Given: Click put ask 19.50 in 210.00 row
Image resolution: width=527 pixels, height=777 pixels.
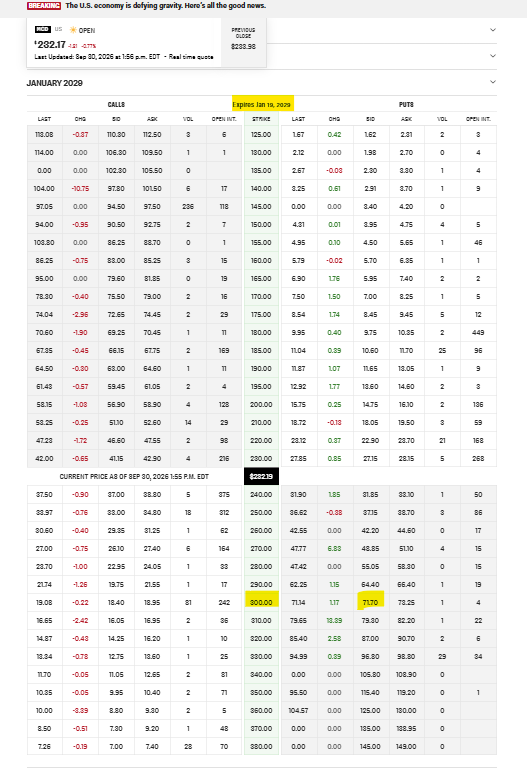Looking at the screenshot, I should (407, 423).
